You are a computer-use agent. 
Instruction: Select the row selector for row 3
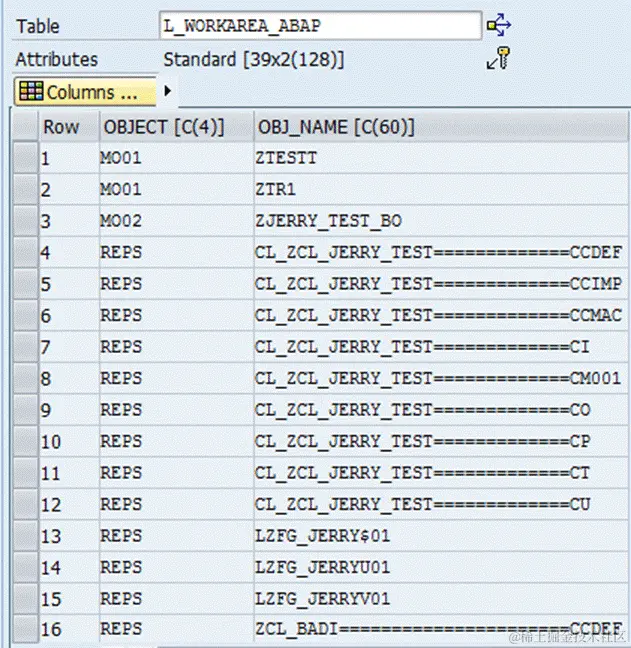click(x=26, y=221)
